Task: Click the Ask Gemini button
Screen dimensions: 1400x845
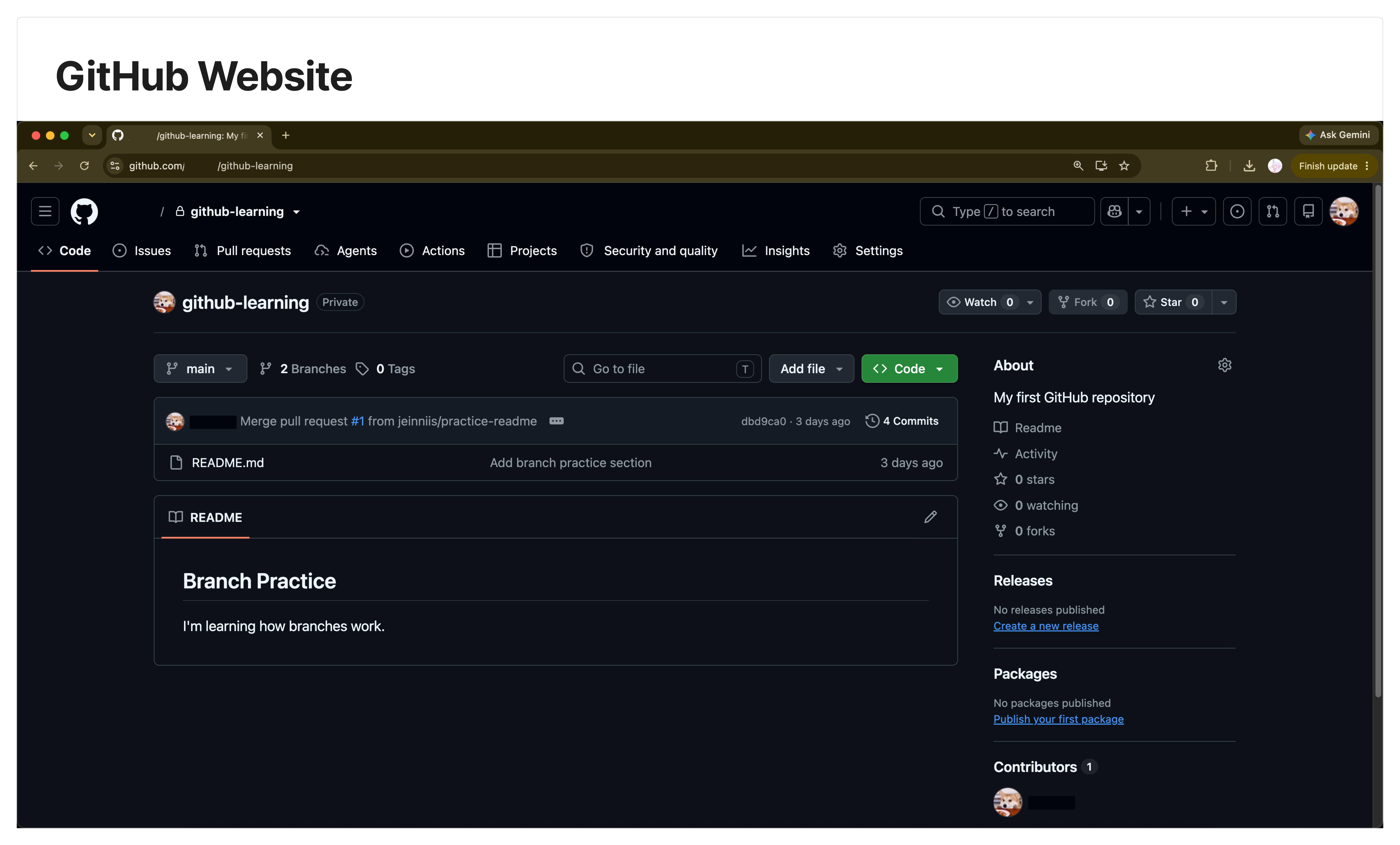Action: 1338,135
